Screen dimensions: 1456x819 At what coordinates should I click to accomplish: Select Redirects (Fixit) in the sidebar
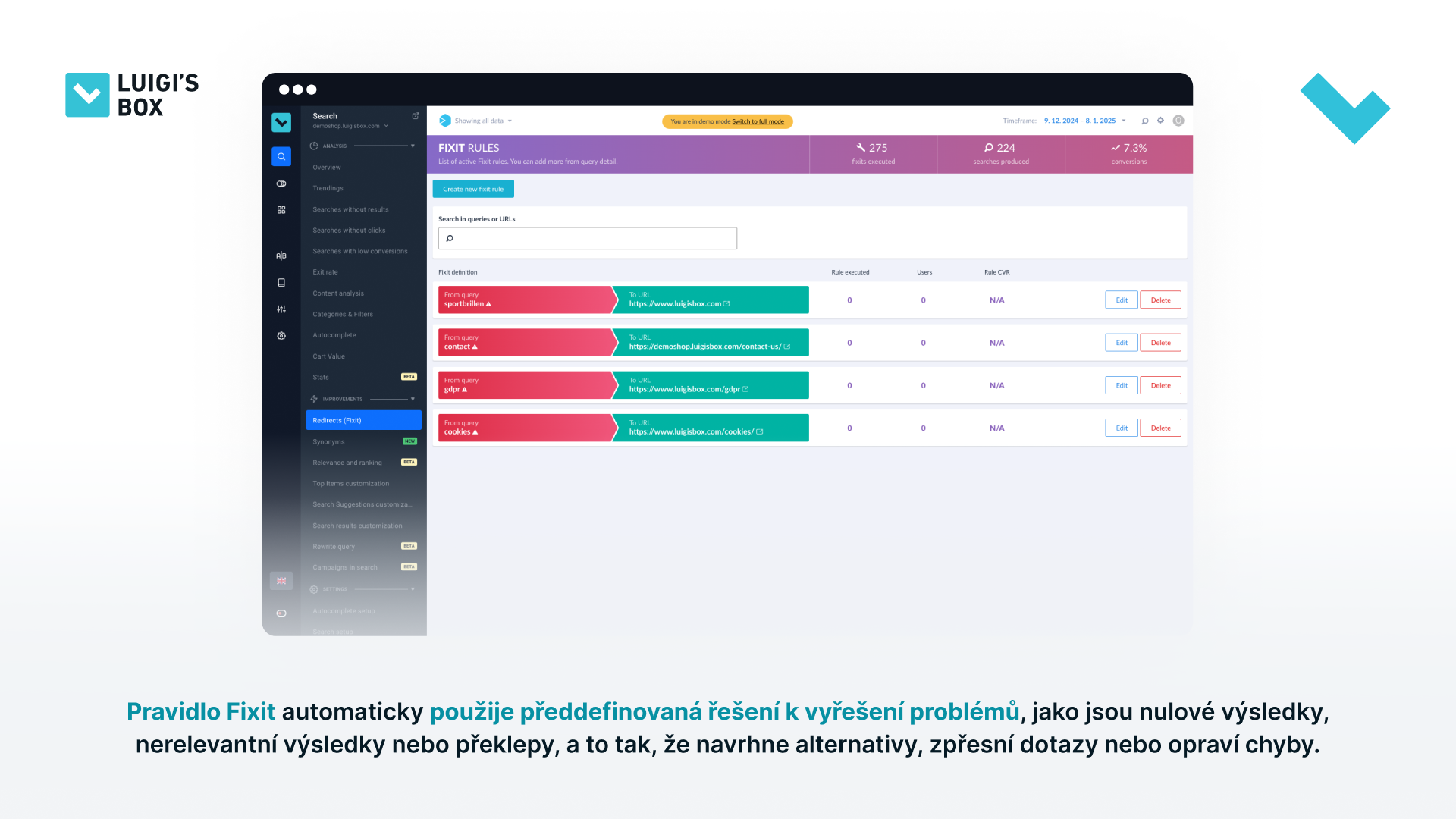[x=363, y=420]
